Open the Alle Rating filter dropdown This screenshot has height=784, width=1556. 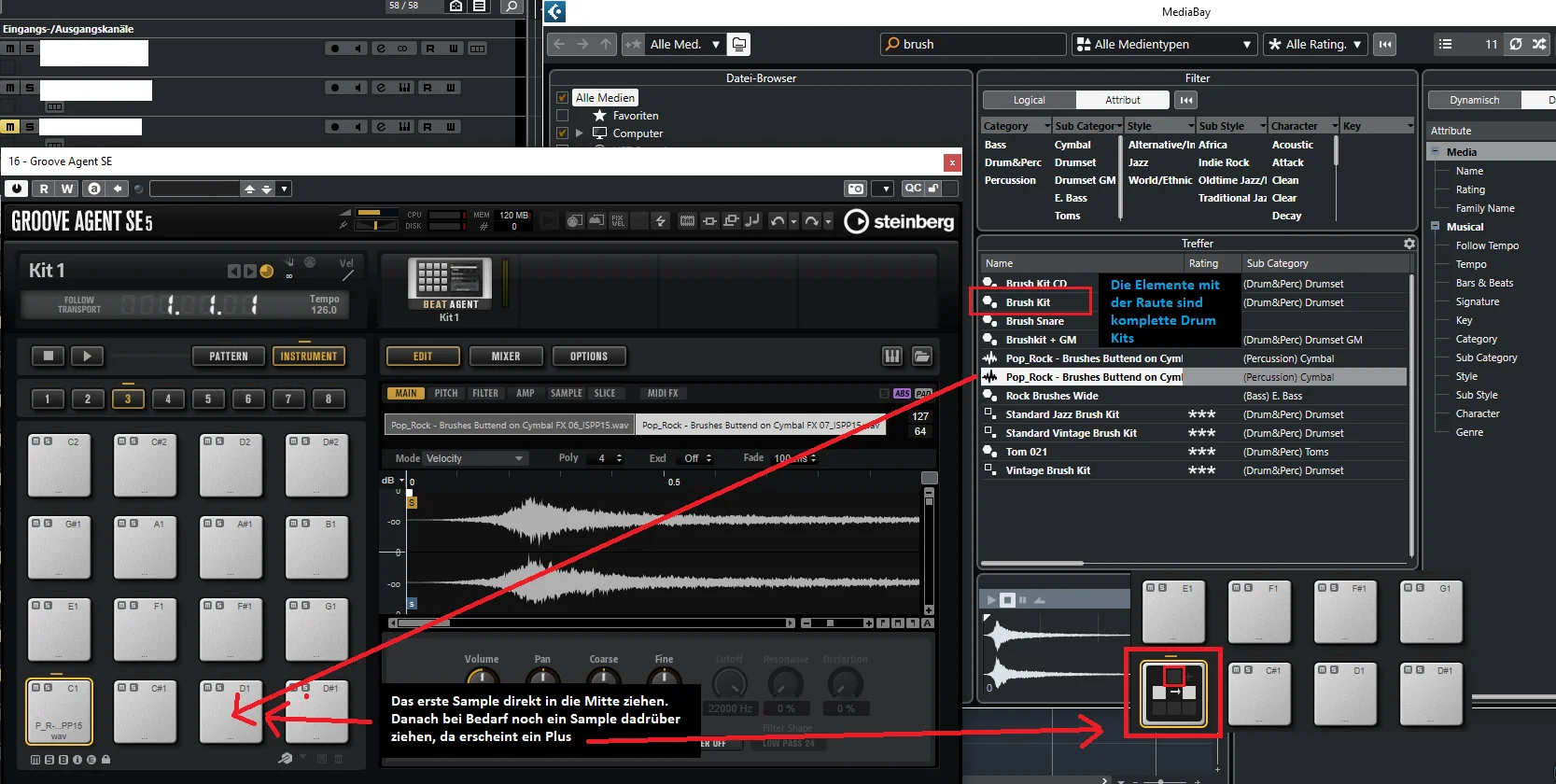pos(1315,44)
